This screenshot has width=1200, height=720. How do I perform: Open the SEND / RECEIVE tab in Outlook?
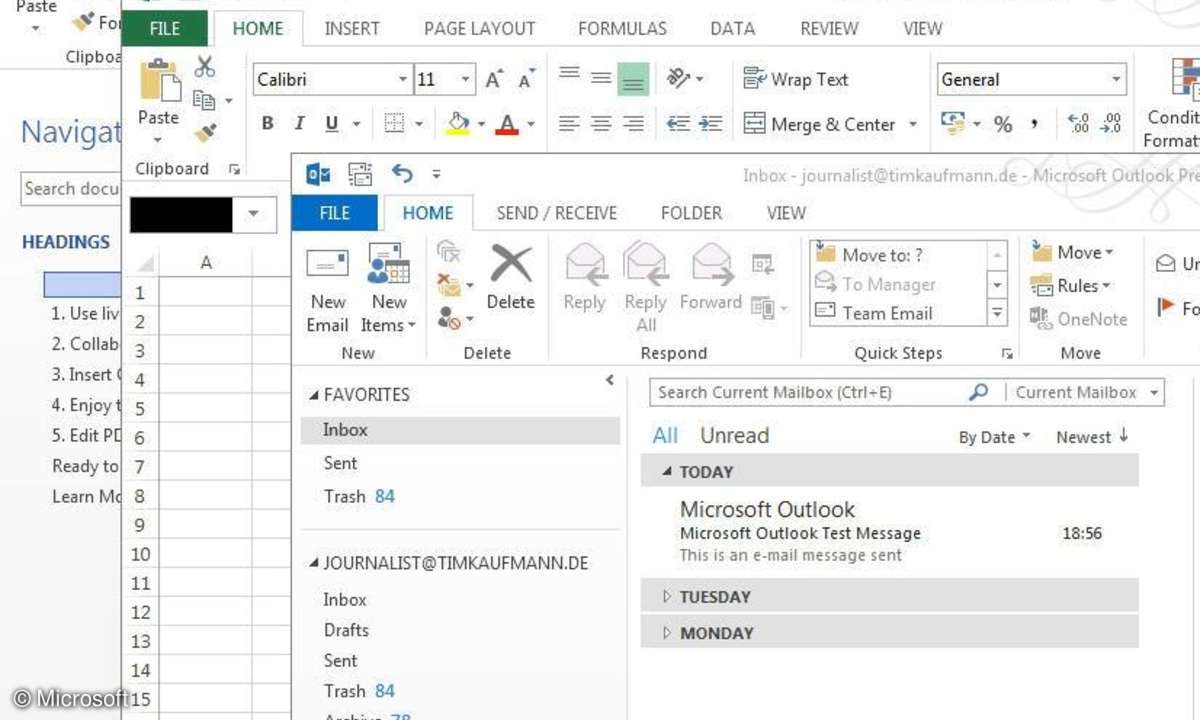557,213
